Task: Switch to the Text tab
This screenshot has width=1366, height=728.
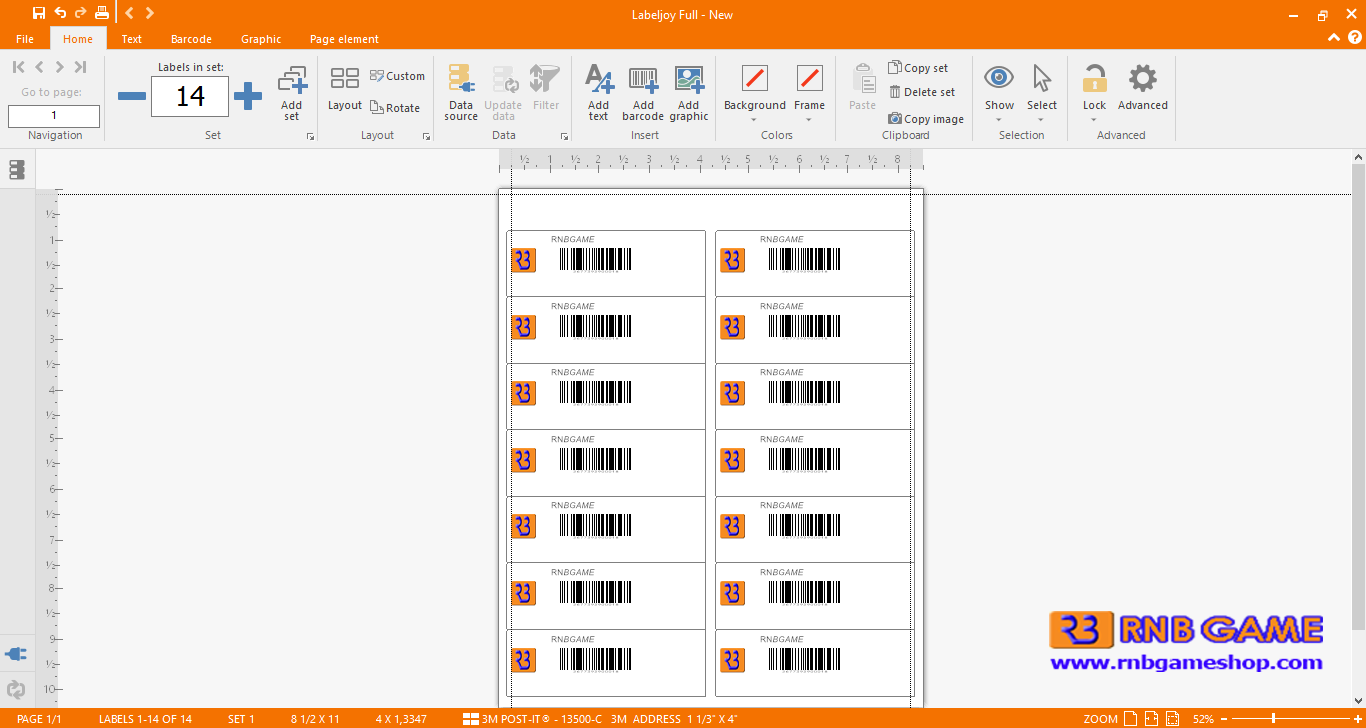Action: point(132,39)
